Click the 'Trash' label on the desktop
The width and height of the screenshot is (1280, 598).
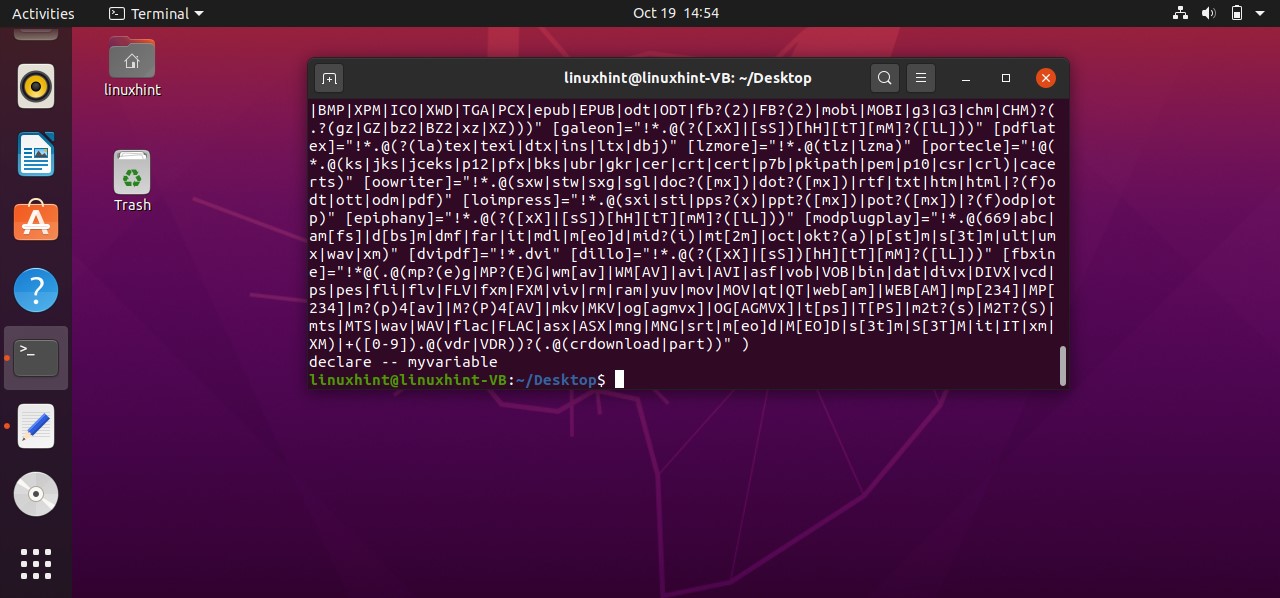(132, 205)
